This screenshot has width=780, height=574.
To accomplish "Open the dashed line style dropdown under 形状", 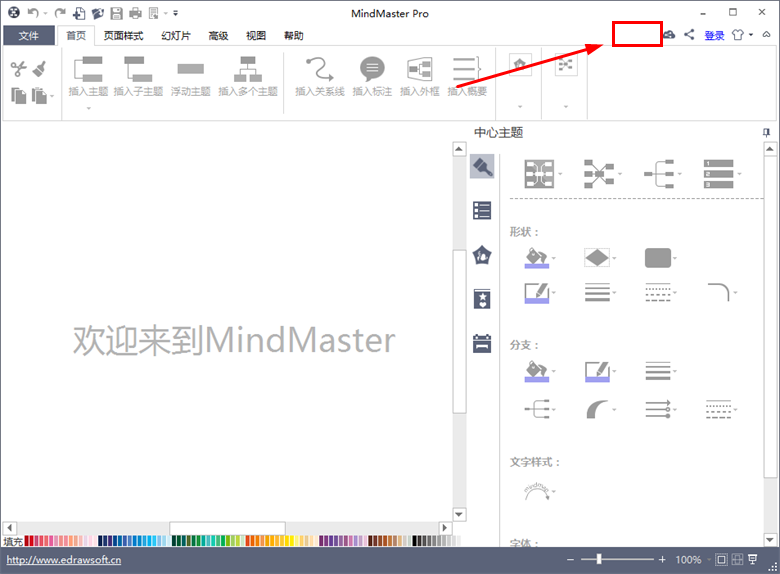I will pos(661,292).
